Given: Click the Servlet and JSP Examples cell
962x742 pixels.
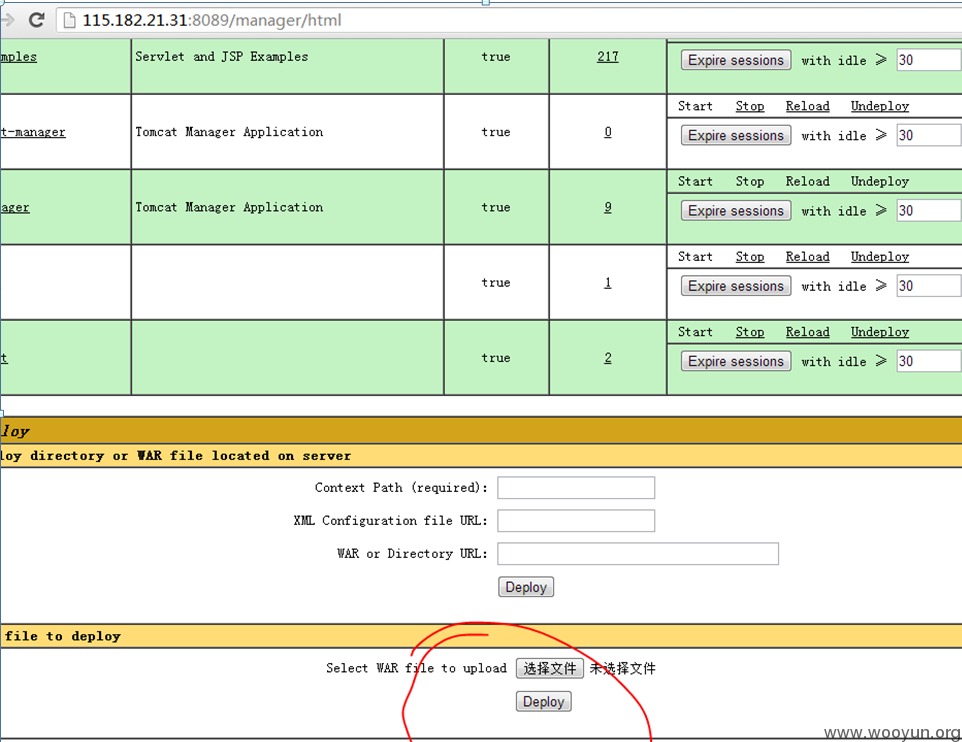Looking at the screenshot, I should click(x=287, y=66).
